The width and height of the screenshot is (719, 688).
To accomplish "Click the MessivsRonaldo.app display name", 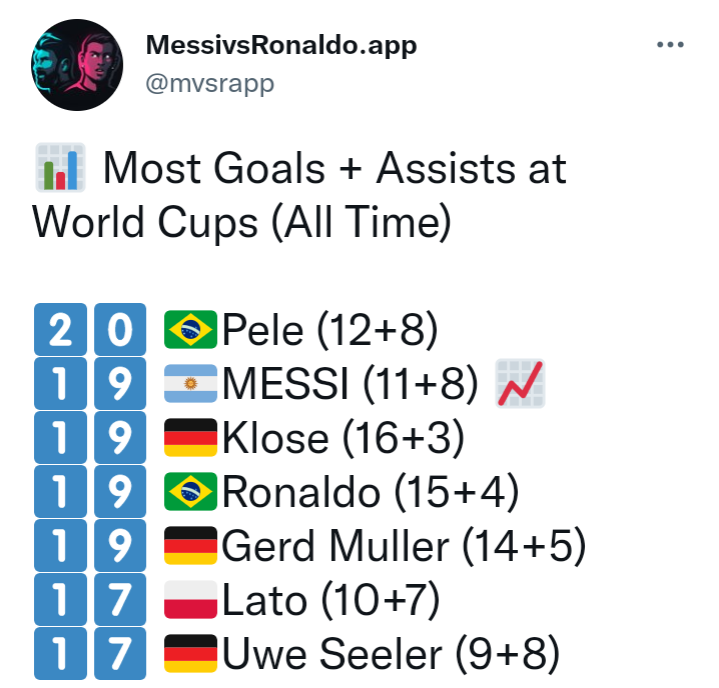I will point(281,45).
